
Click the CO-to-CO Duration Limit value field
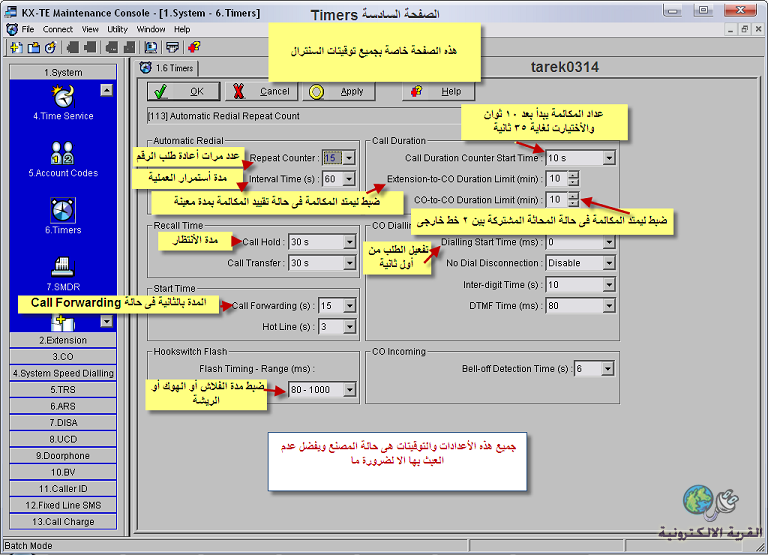tap(557, 200)
